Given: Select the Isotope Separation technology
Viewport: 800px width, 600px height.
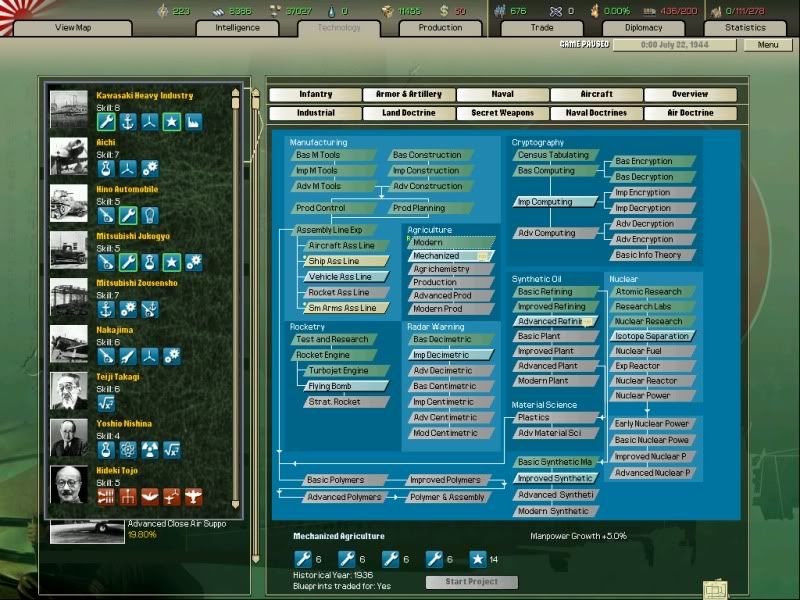Looking at the screenshot, I should pyautogui.click(x=651, y=336).
